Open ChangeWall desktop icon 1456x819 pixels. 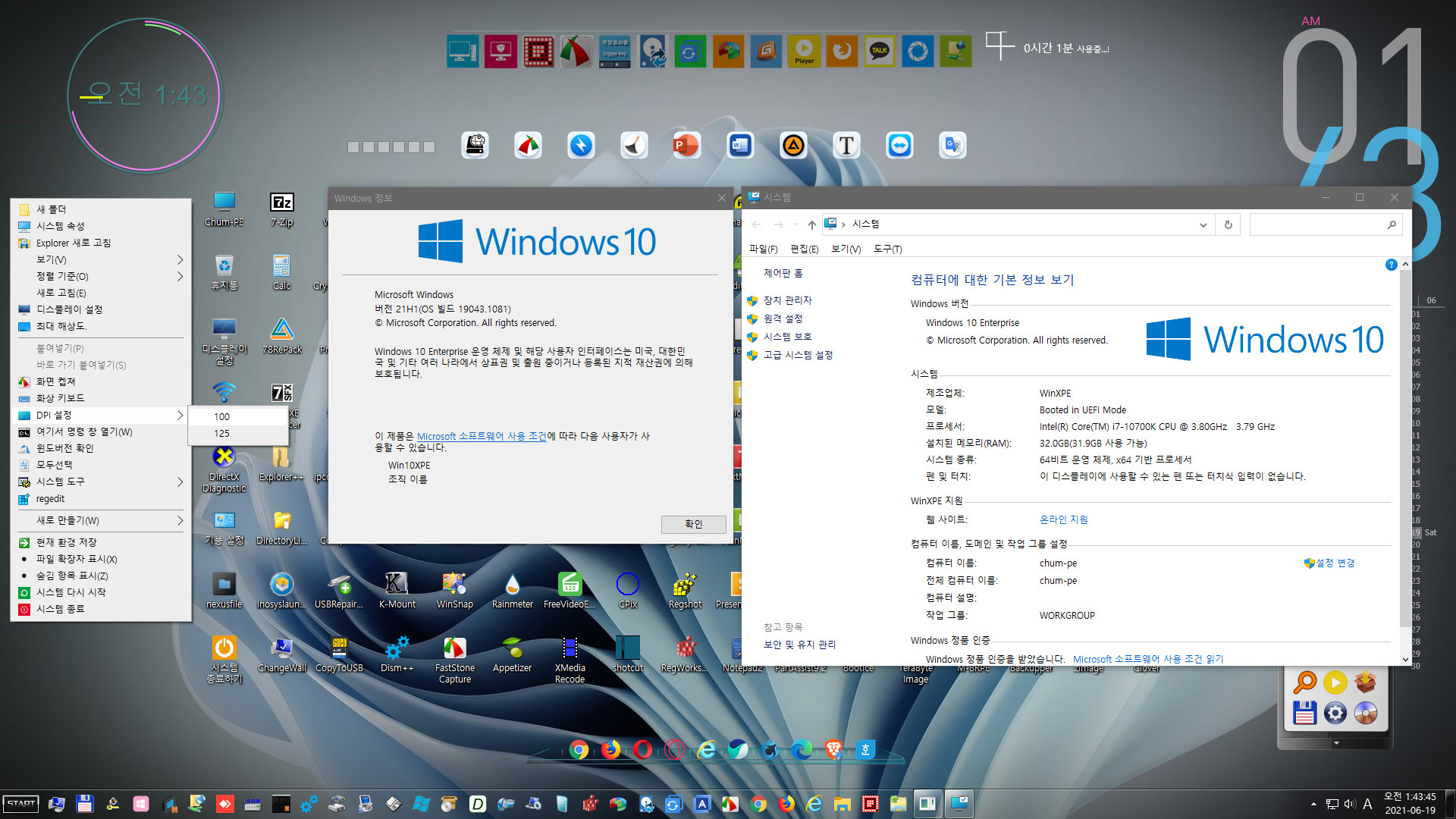click(281, 654)
